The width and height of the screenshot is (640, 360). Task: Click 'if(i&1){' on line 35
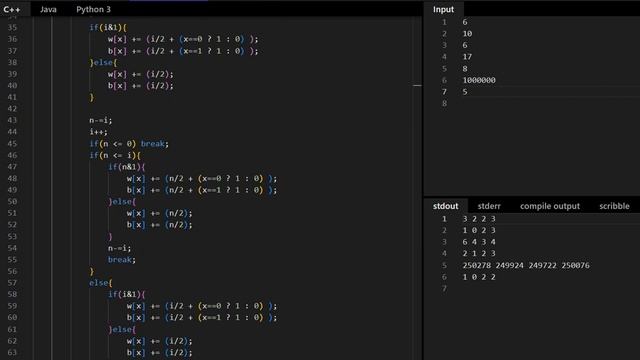(x=108, y=27)
